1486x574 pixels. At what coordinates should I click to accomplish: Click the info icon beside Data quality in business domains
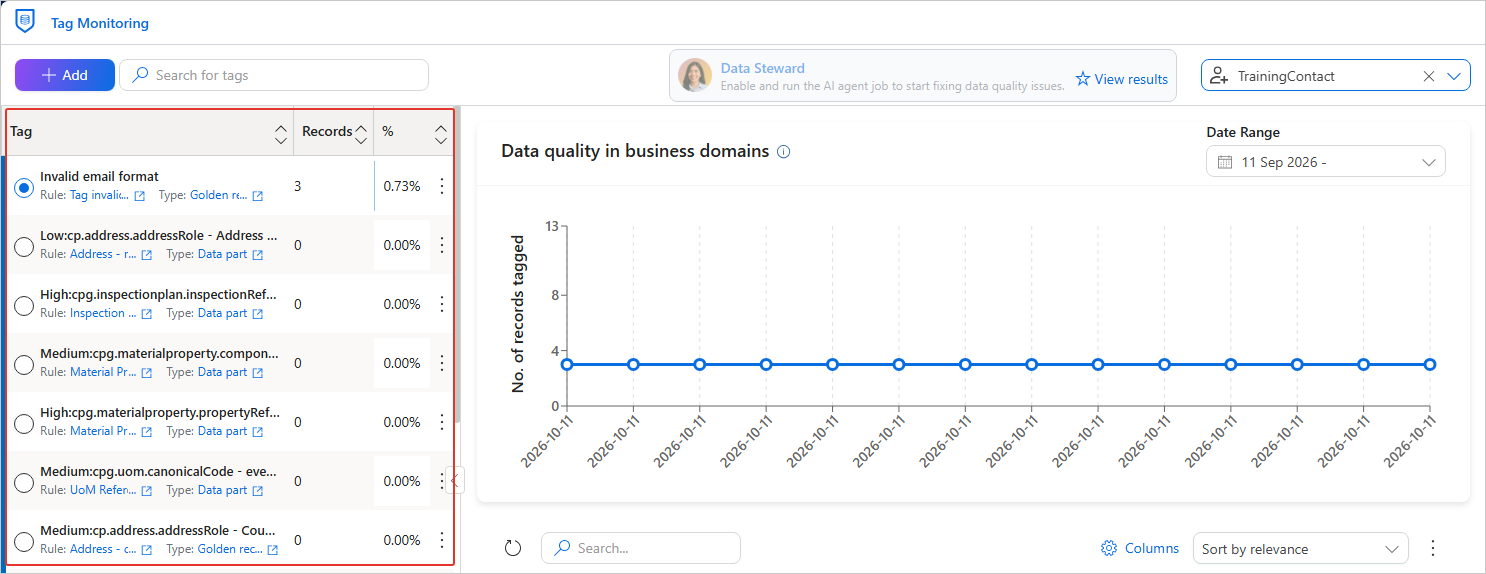pyautogui.click(x=784, y=152)
